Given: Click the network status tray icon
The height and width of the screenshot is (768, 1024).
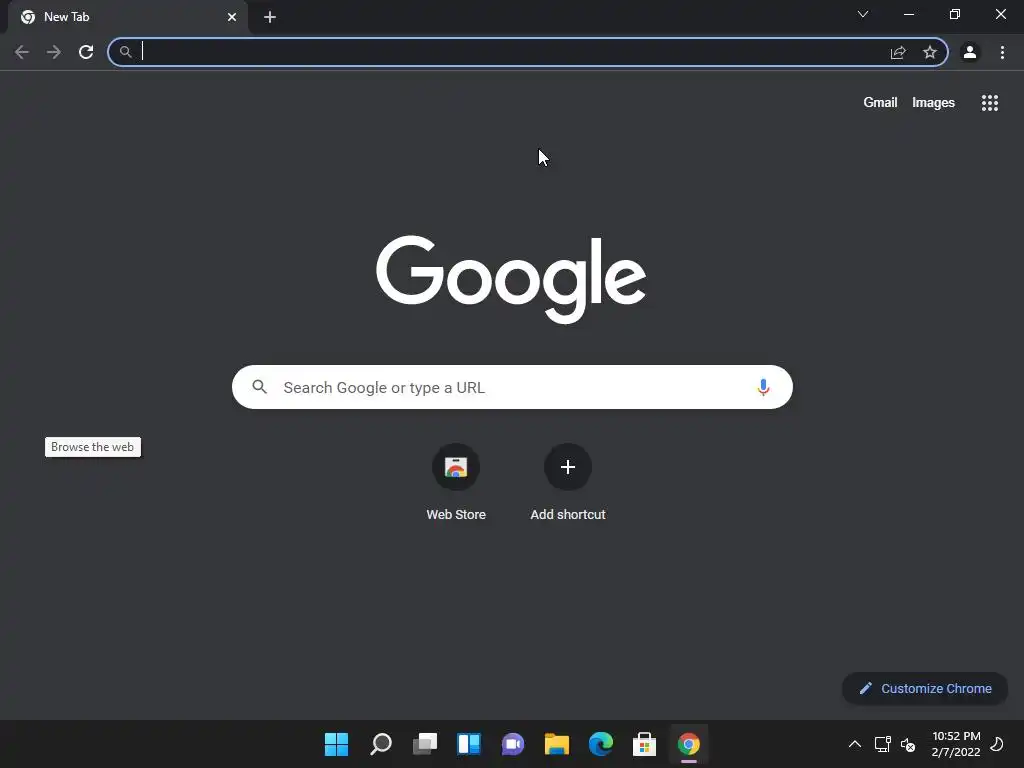Looking at the screenshot, I should click(883, 744).
